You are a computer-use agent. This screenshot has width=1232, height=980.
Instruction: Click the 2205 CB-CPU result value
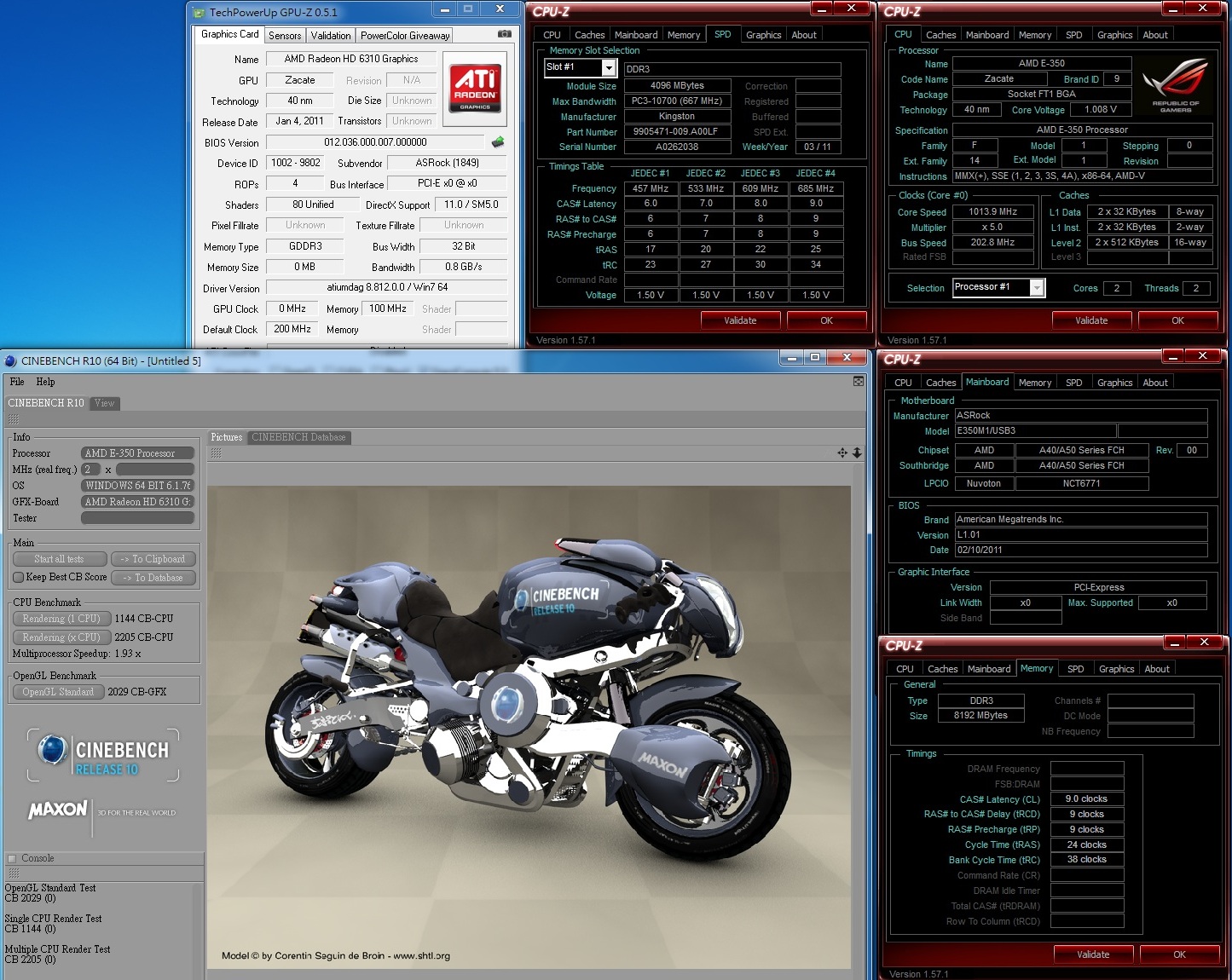click(x=144, y=637)
